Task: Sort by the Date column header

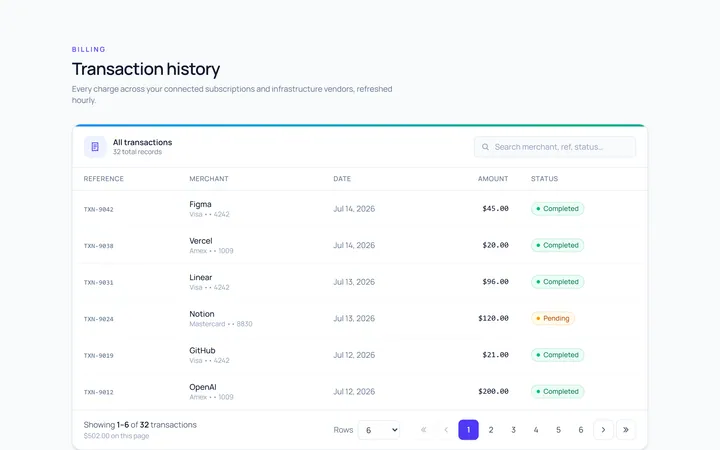Action: click(342, 179)
